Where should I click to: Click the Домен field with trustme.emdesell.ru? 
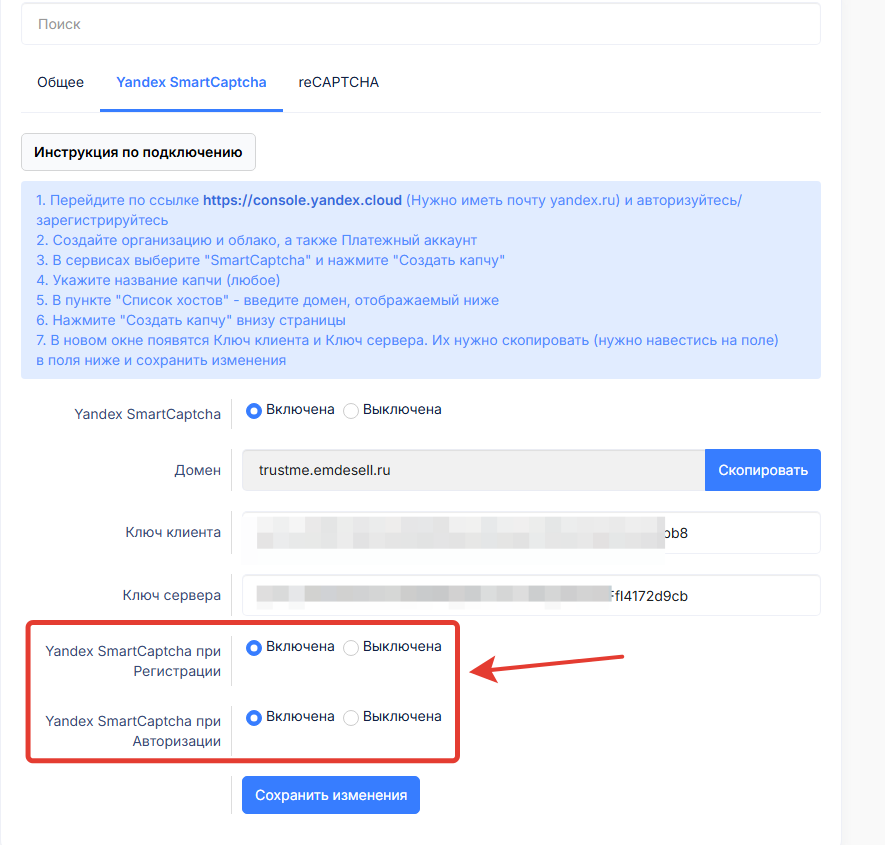[x=473, y=470]
